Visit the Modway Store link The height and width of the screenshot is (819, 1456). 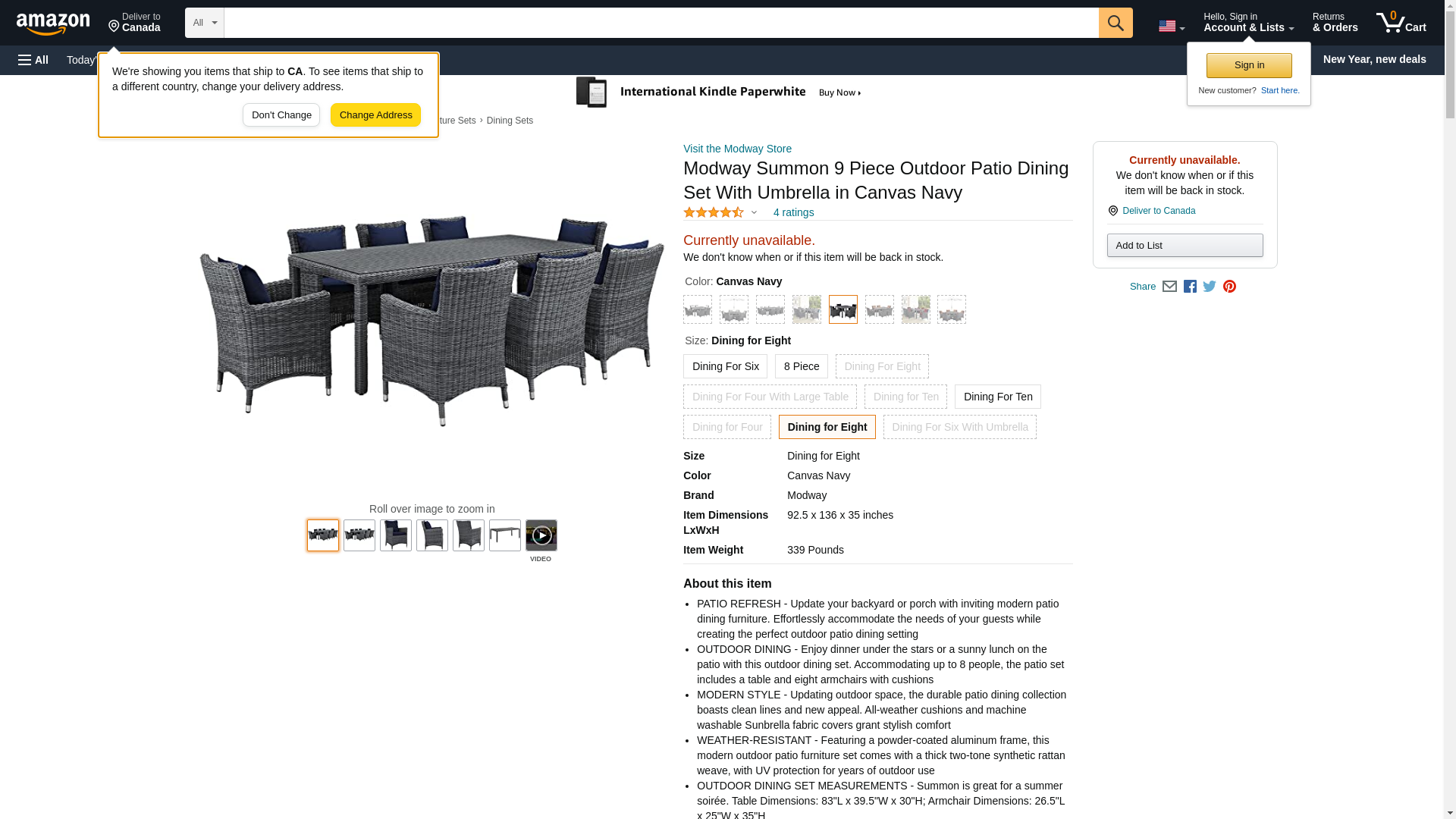737,149
